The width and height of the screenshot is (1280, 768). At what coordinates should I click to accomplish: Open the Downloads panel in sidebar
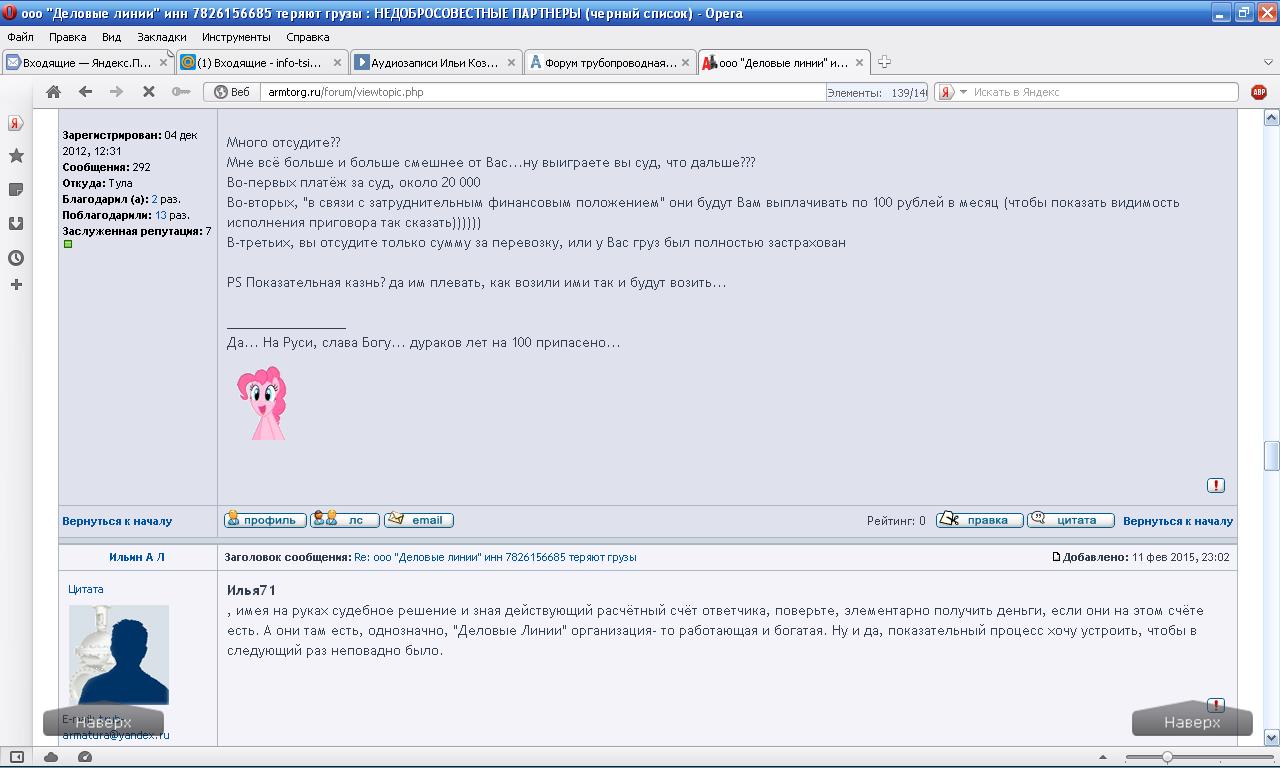click(x=16, y=224)
